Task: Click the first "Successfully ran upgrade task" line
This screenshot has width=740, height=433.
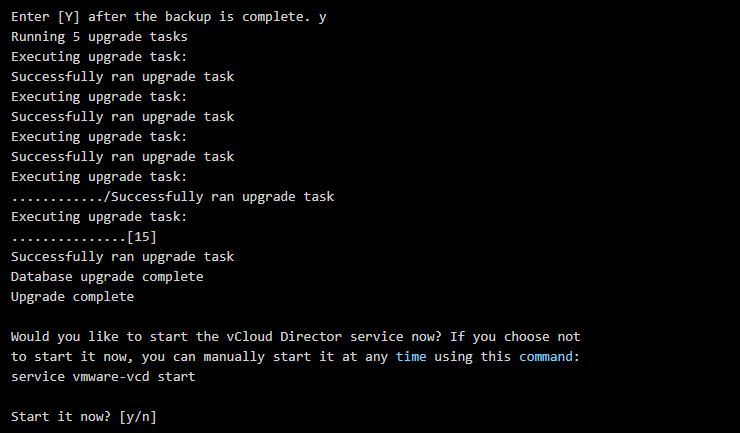Action: (123, 76)
